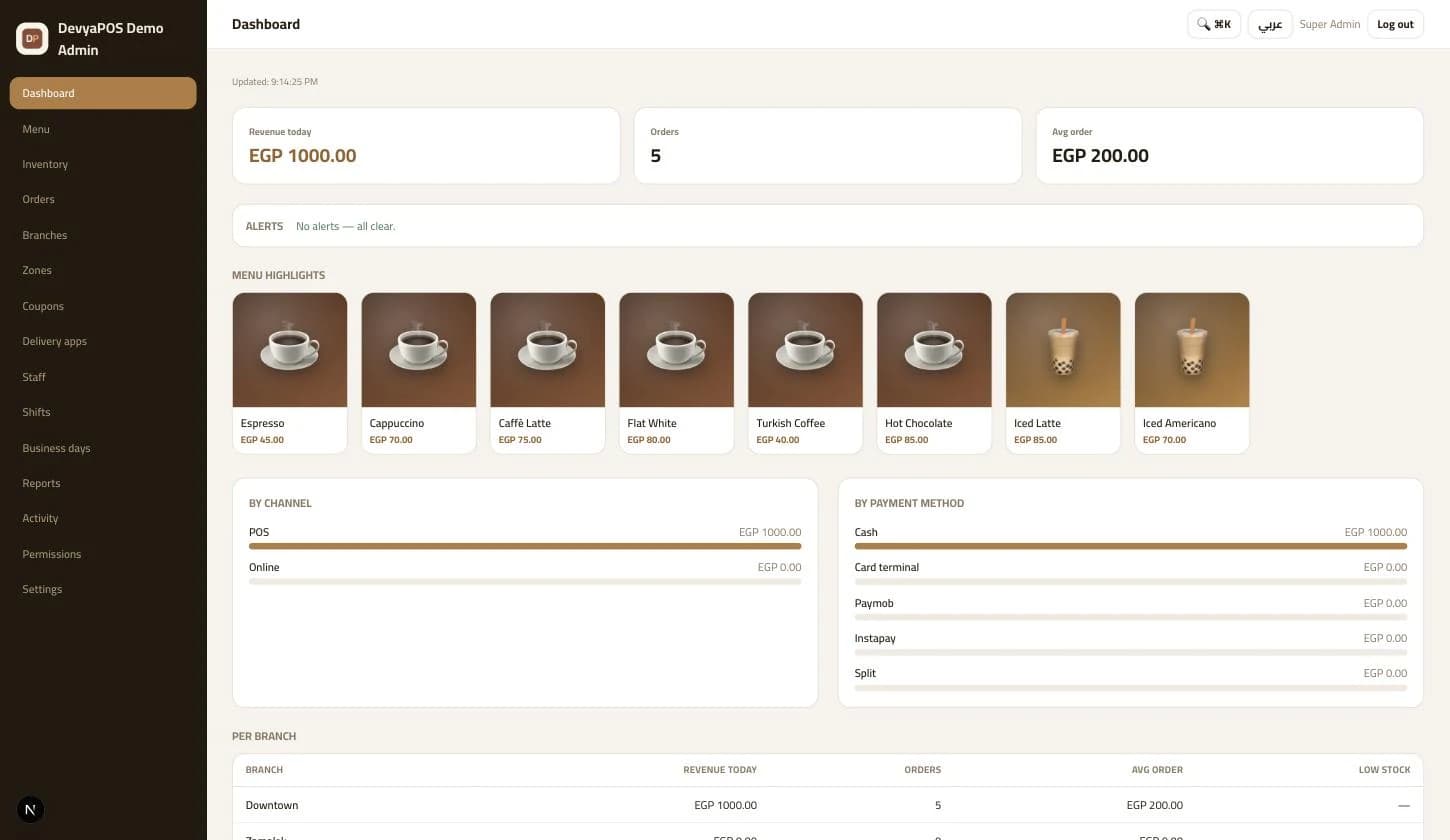Click the Orders count 5 card
Screen dimensions: 1450x840
click(828, 146)
